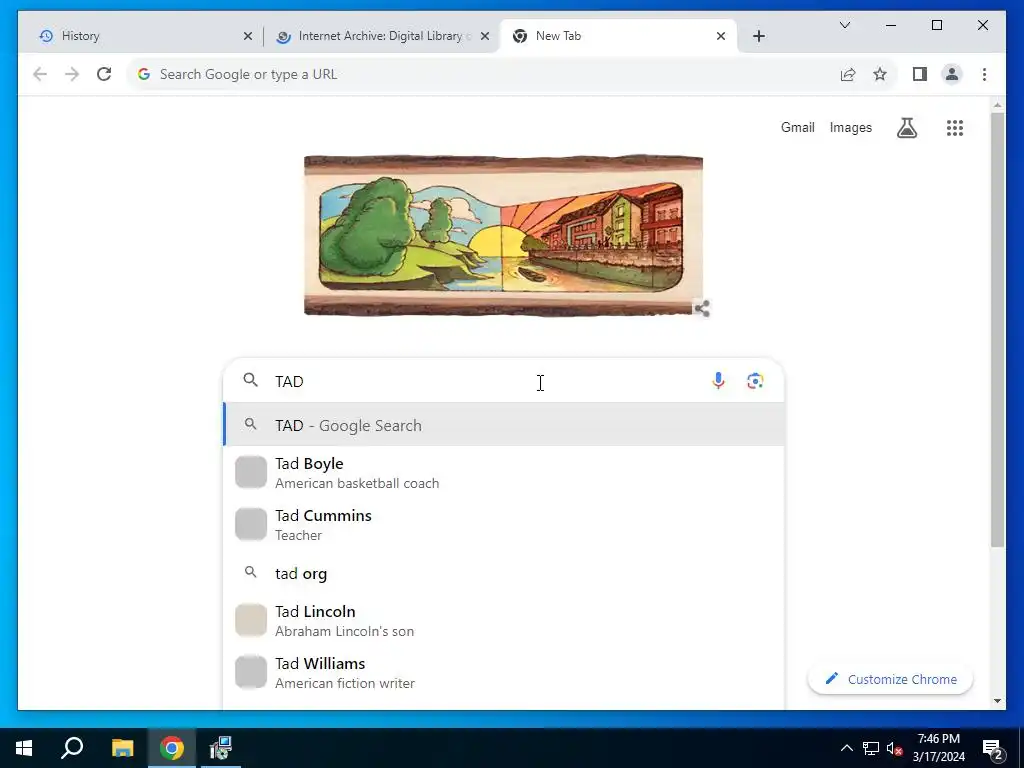This screenshot has height=768, width=1024.
Task: Open the installer app in the taskbar
Action: pyautogui.click(x=221, y=748)
